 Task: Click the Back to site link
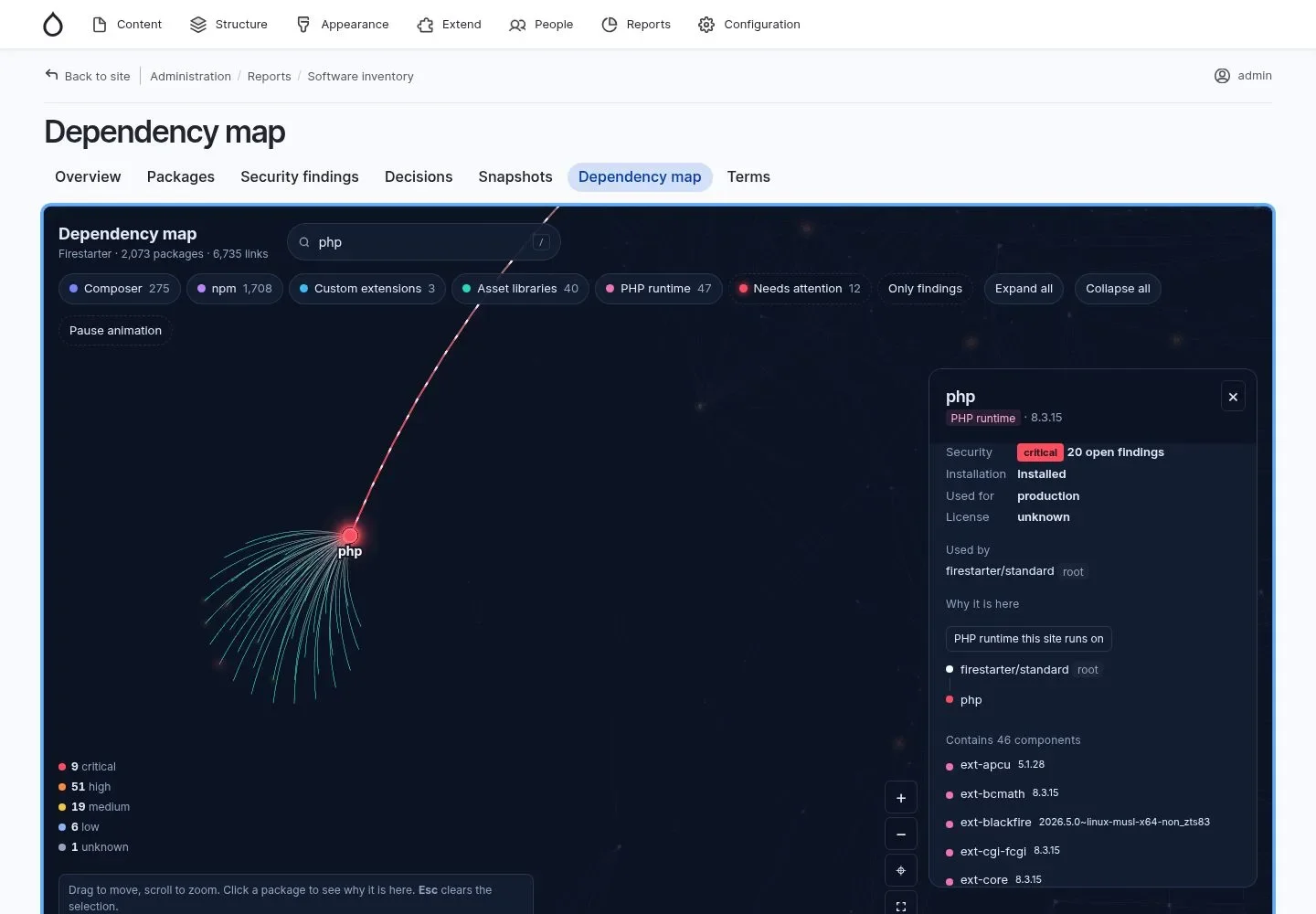click(88, 76)
